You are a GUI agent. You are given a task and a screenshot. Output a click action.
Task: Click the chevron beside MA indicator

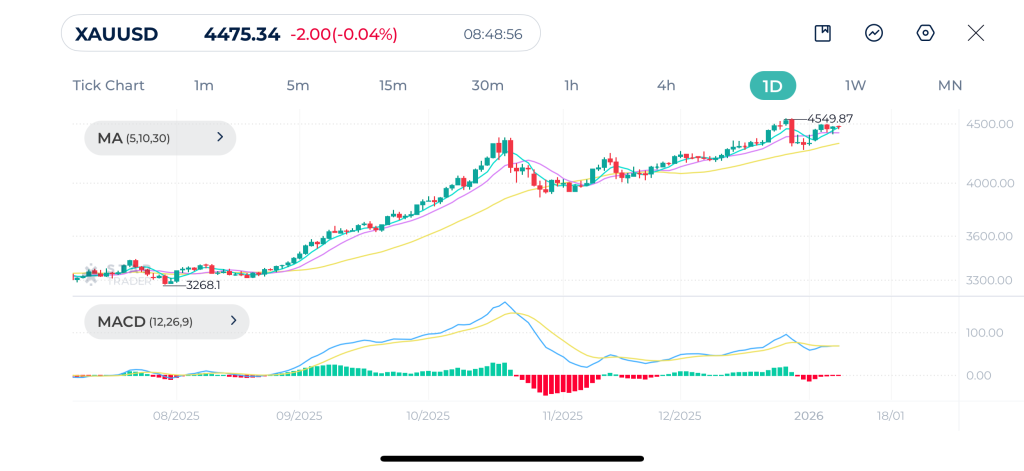pos(220,137)
